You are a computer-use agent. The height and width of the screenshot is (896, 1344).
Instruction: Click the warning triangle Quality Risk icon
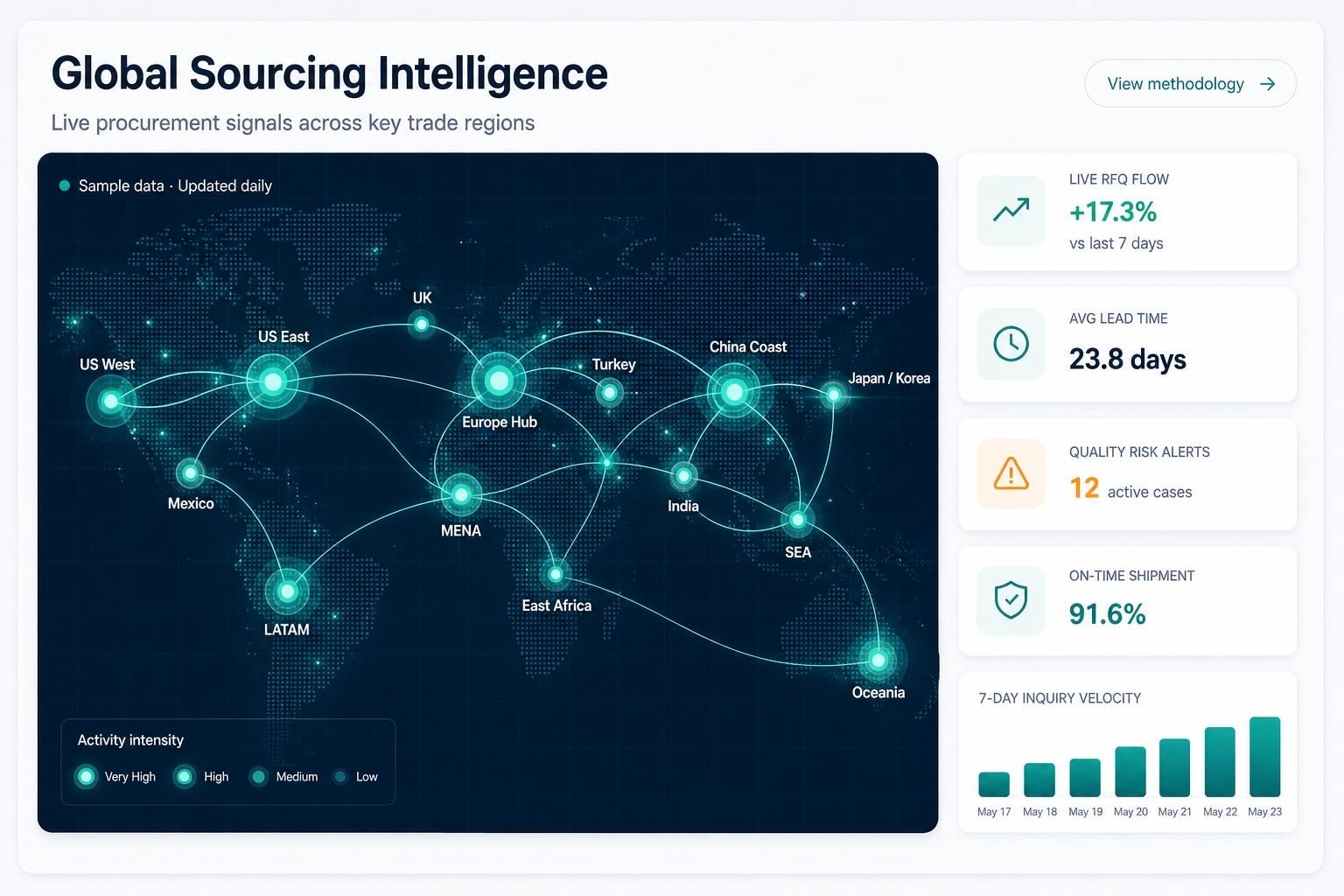point(1011,473)
